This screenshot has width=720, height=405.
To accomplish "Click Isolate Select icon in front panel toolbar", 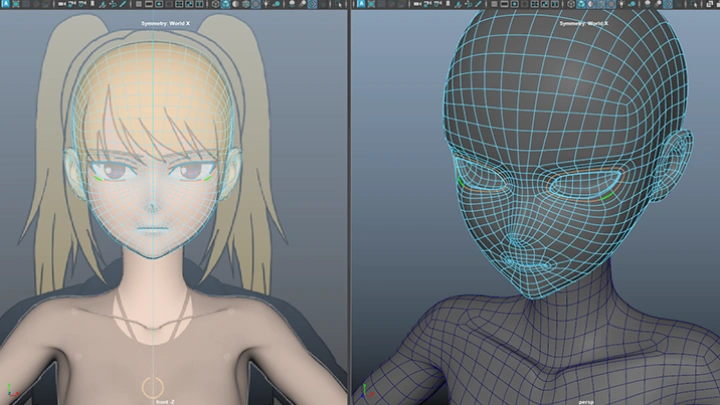I will tap(338, 4).
